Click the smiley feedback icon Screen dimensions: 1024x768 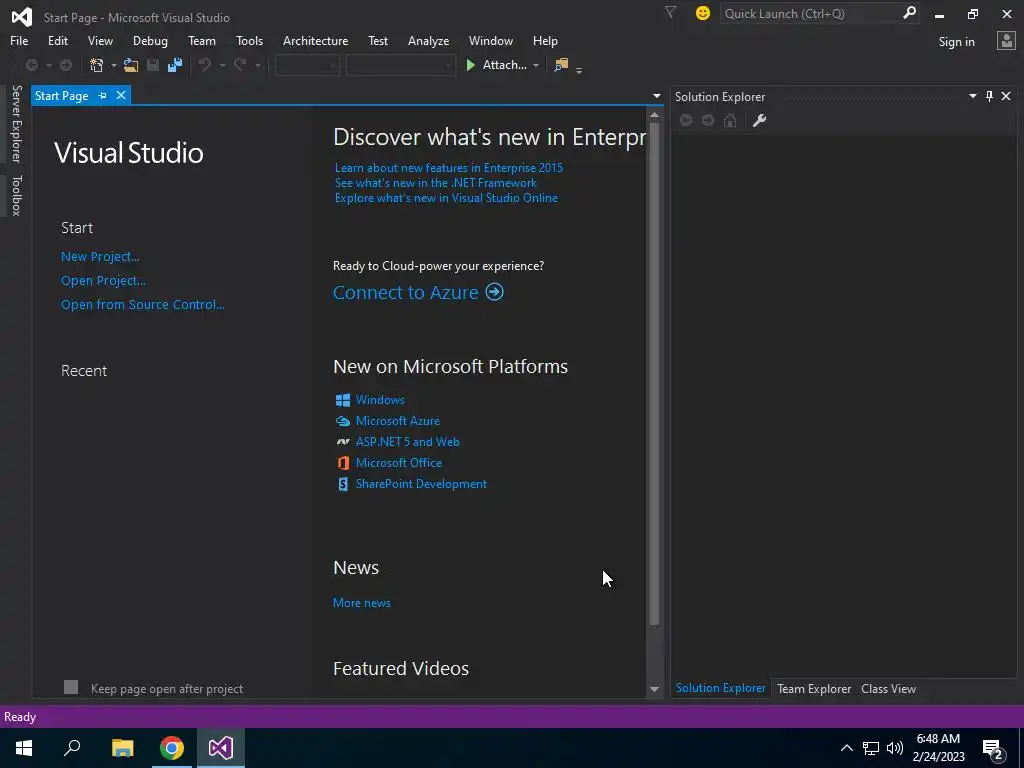(703, 13)
